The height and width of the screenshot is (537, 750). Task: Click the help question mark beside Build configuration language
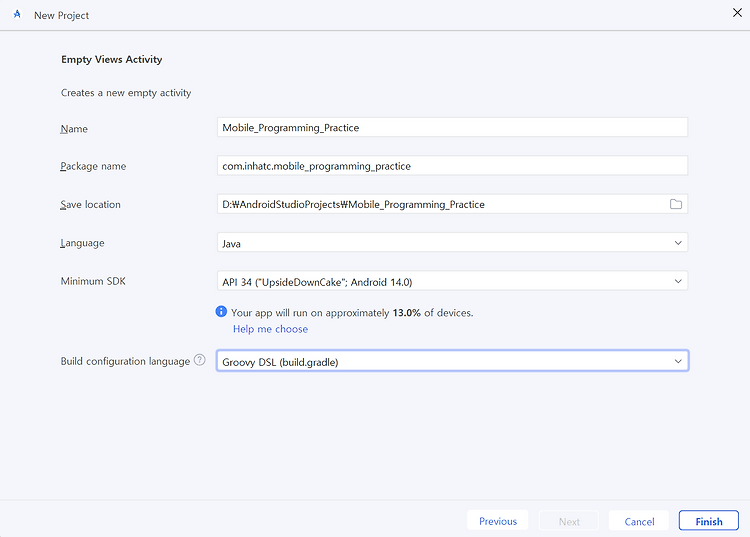pyautogui.click(x=199, y=360)
